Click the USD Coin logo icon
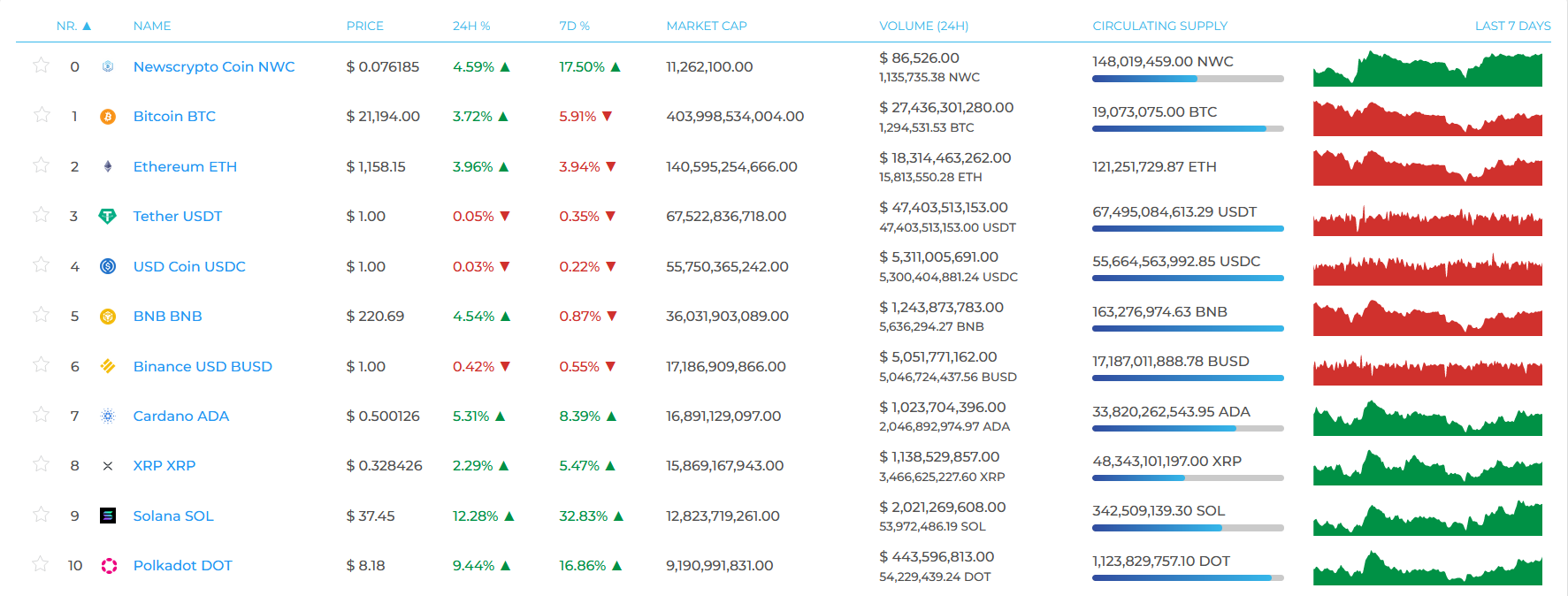 coord(108,266)
